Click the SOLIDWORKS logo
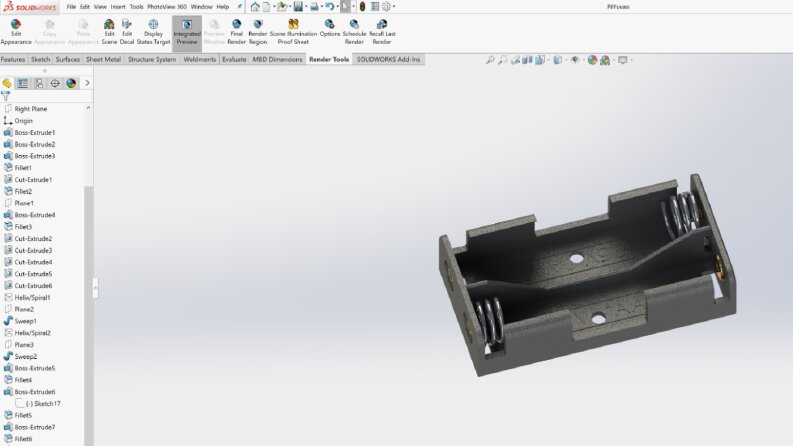 [x=30, y=7]
